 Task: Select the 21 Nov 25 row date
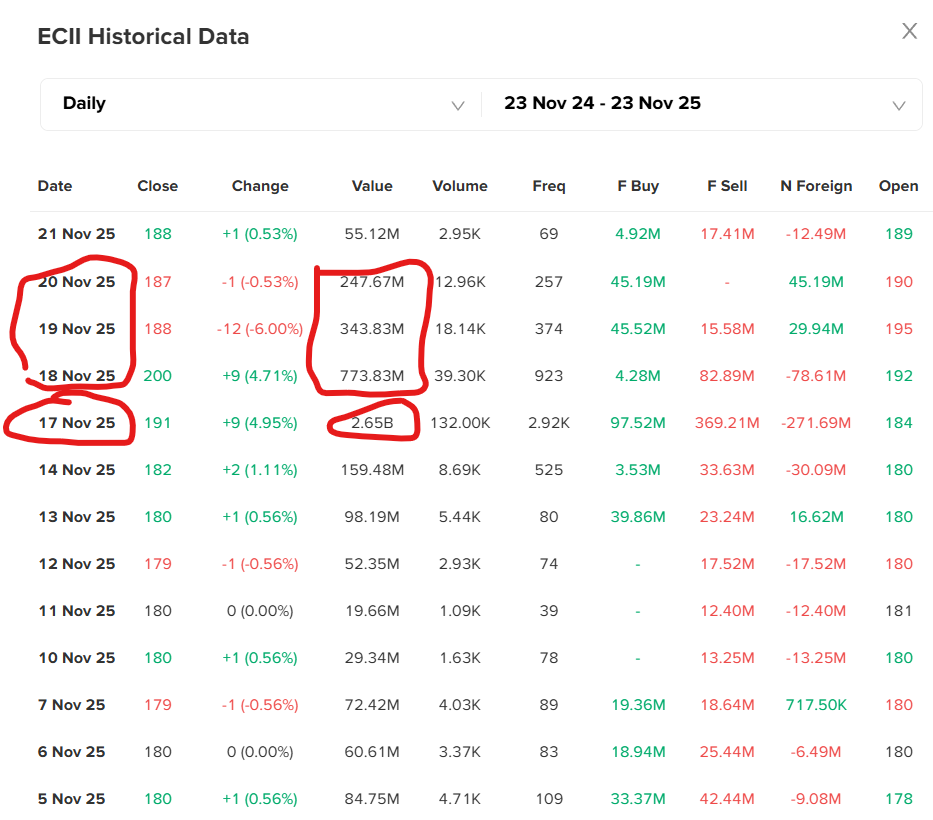pos(76,234)
